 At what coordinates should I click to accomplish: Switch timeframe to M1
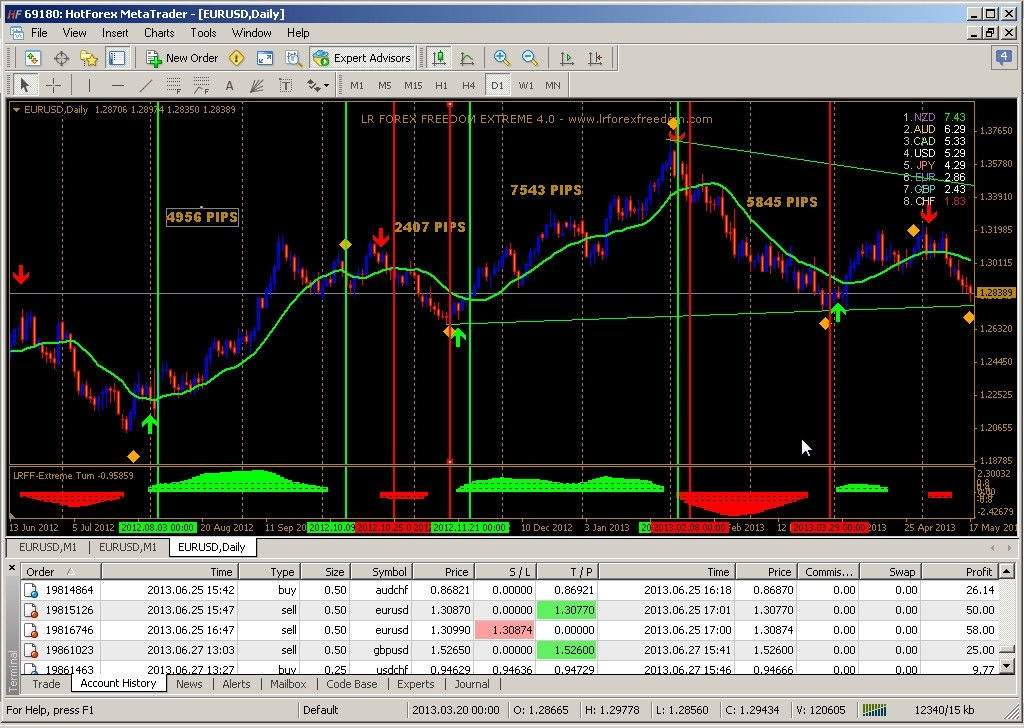[357, 86]
